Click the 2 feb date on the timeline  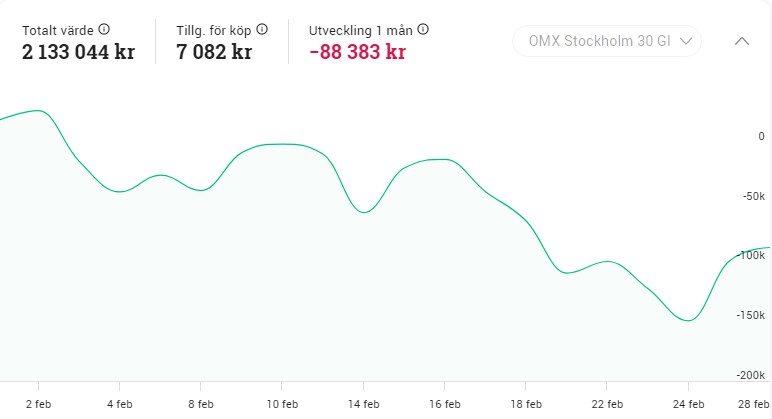coord(38,404)
